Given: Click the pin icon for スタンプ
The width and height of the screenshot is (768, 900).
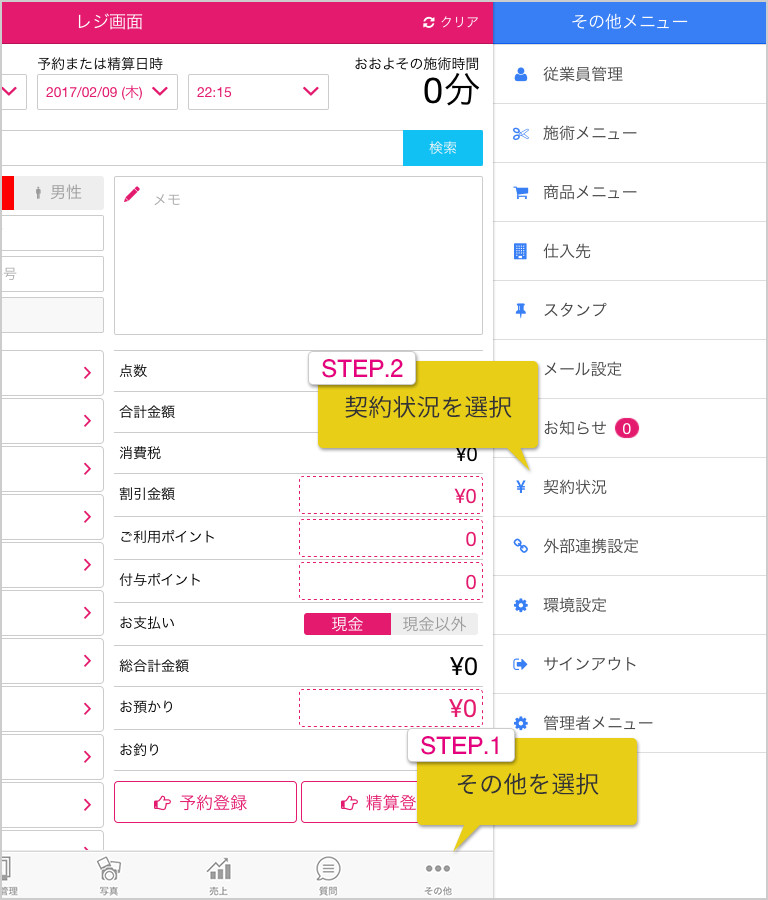Looking at the screenshot, I should click(521, 311).
